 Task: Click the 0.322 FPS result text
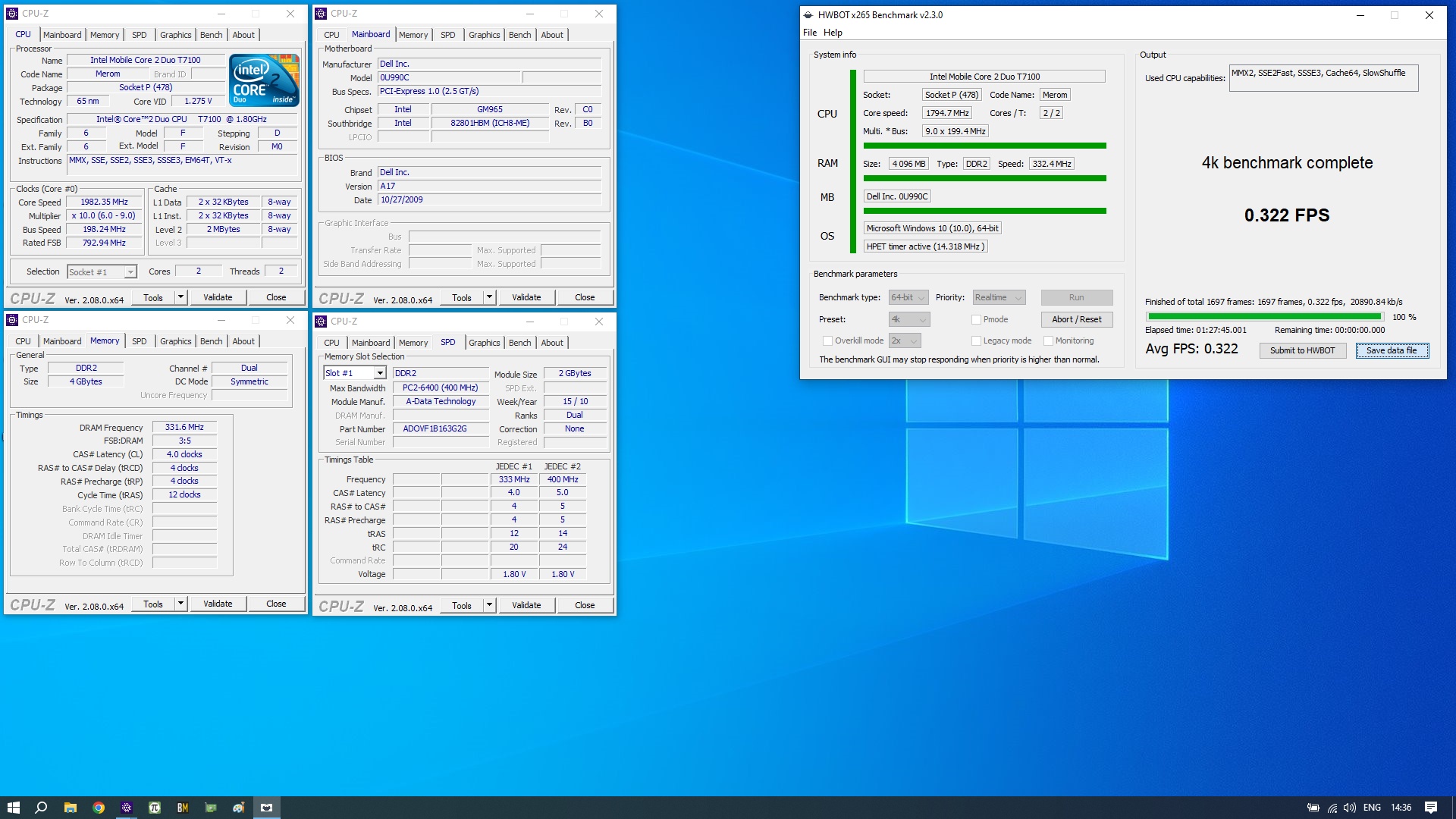(x=1286, y=215)
